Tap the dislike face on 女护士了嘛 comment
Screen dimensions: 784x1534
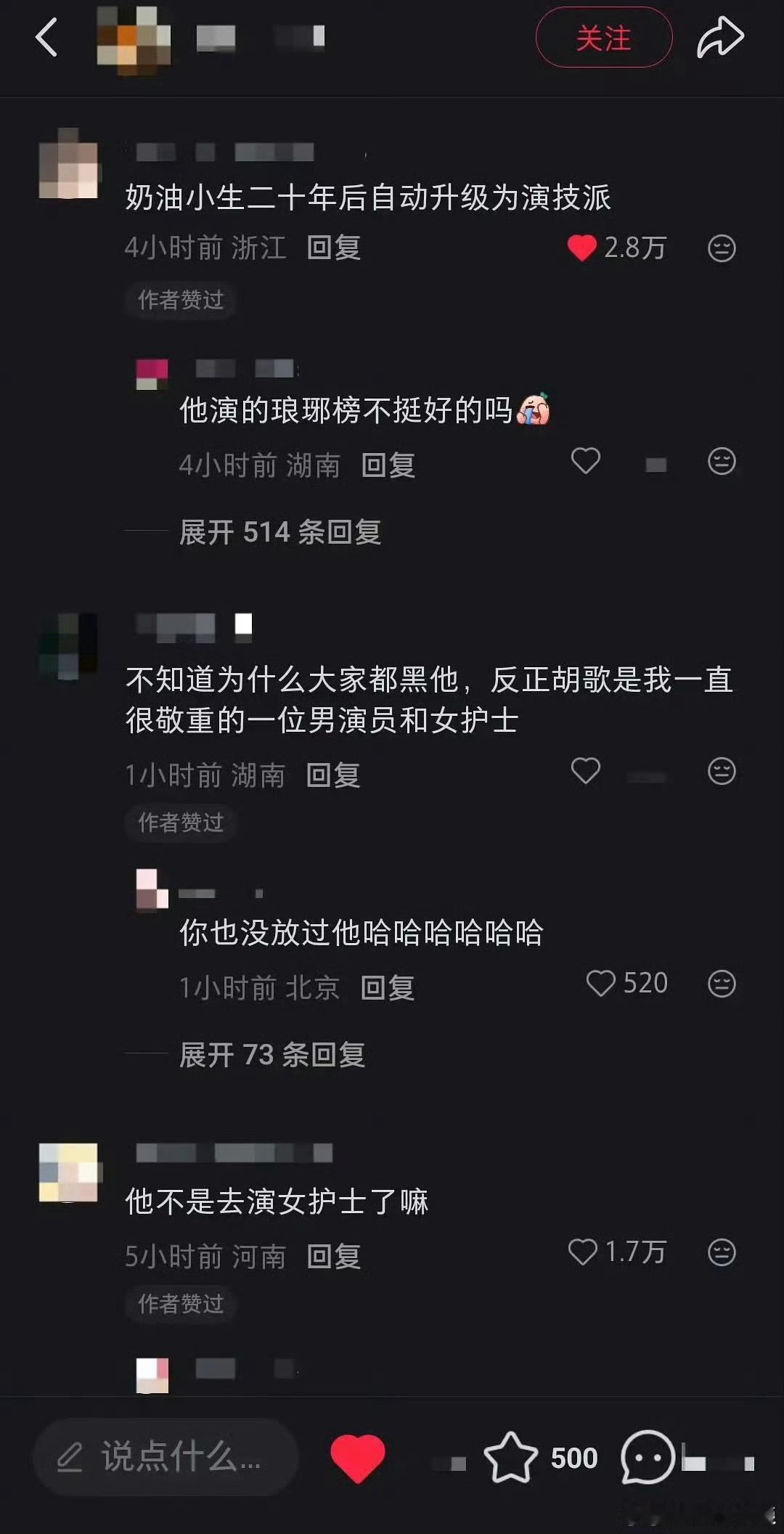tap(722, 1252)
